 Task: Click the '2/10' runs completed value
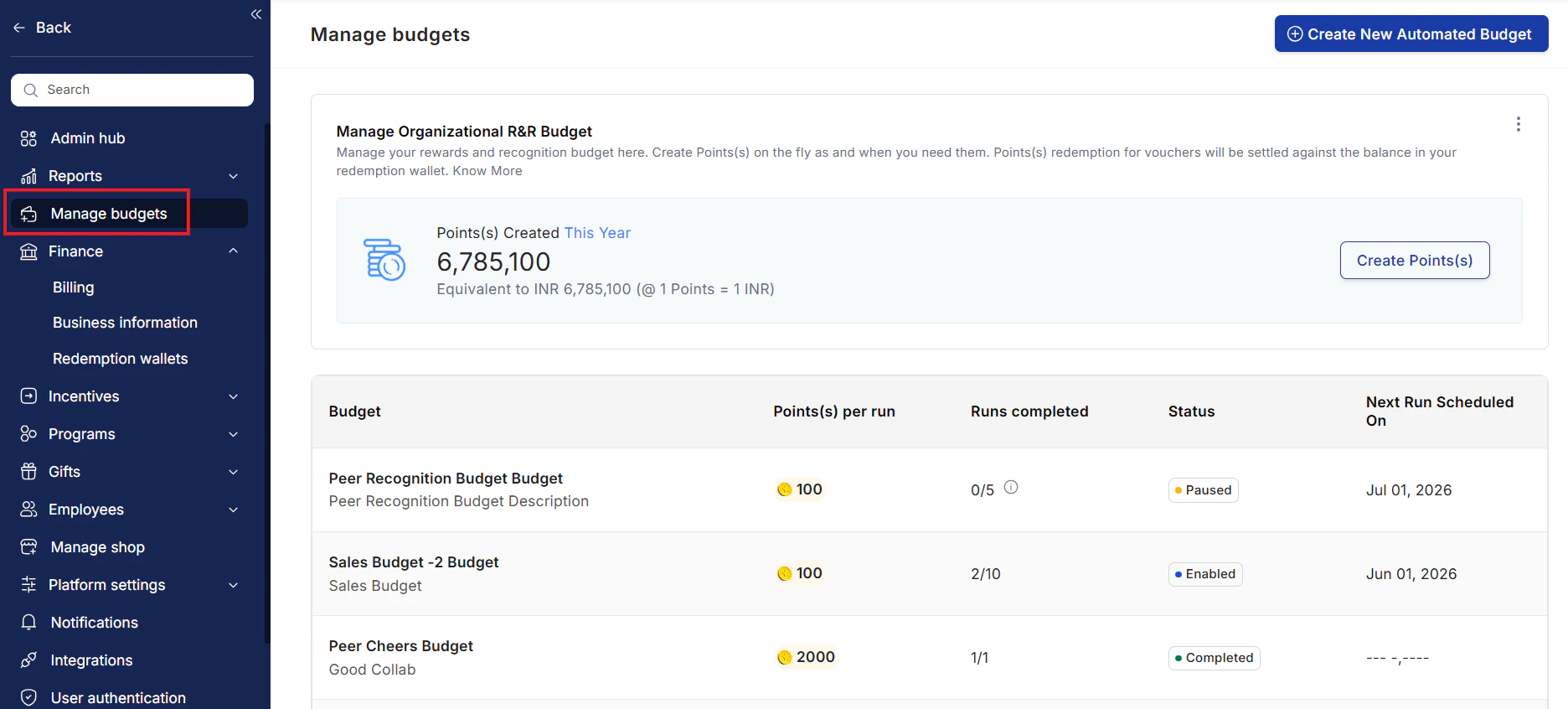(x=985, y=574)
